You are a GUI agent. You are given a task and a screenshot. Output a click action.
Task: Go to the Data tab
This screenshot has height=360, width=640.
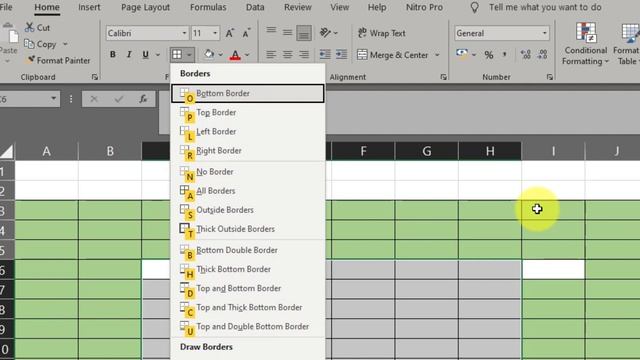click(x=255, y=7)
